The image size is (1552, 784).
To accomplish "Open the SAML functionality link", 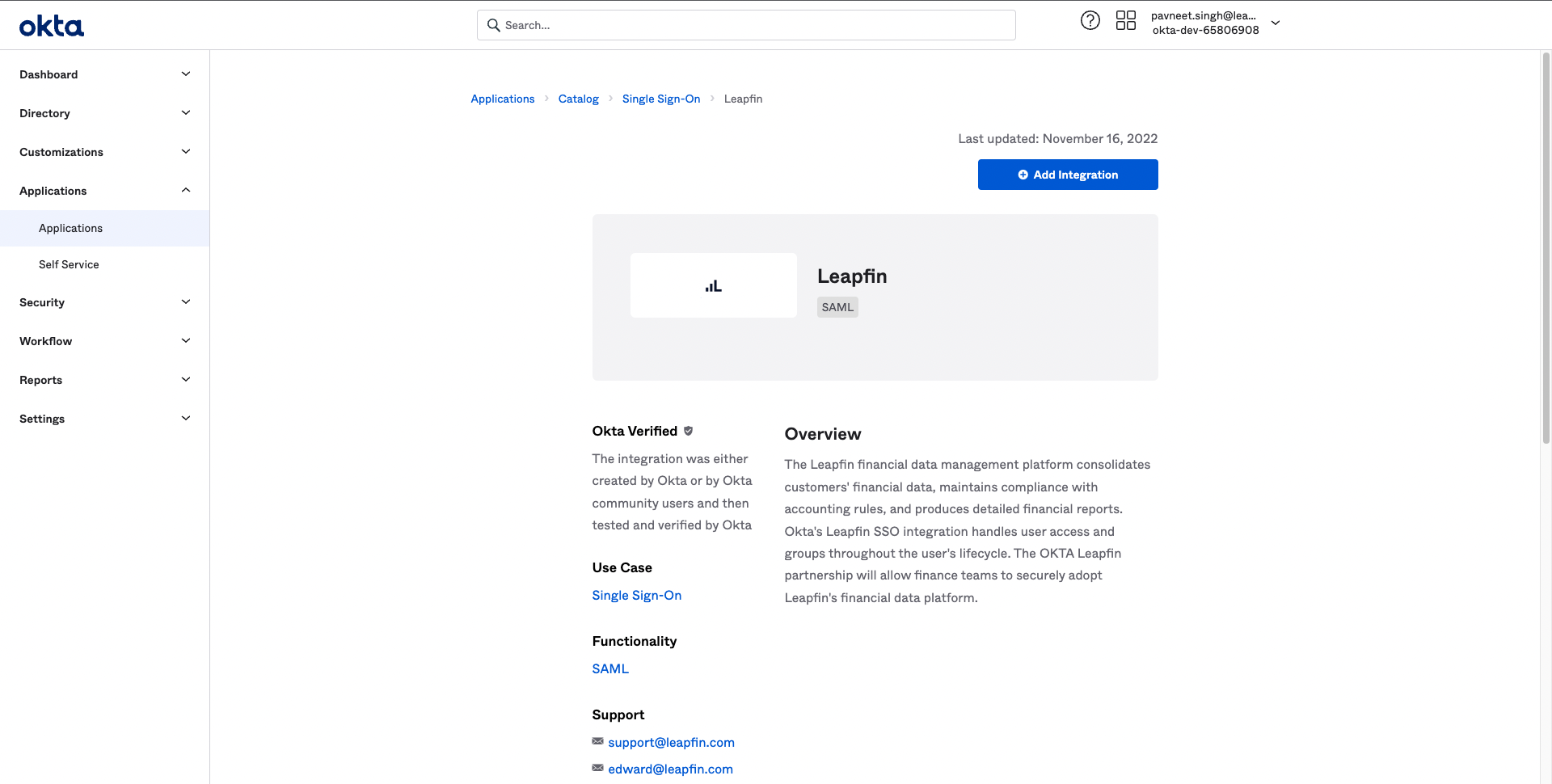I will pos(610,668).
